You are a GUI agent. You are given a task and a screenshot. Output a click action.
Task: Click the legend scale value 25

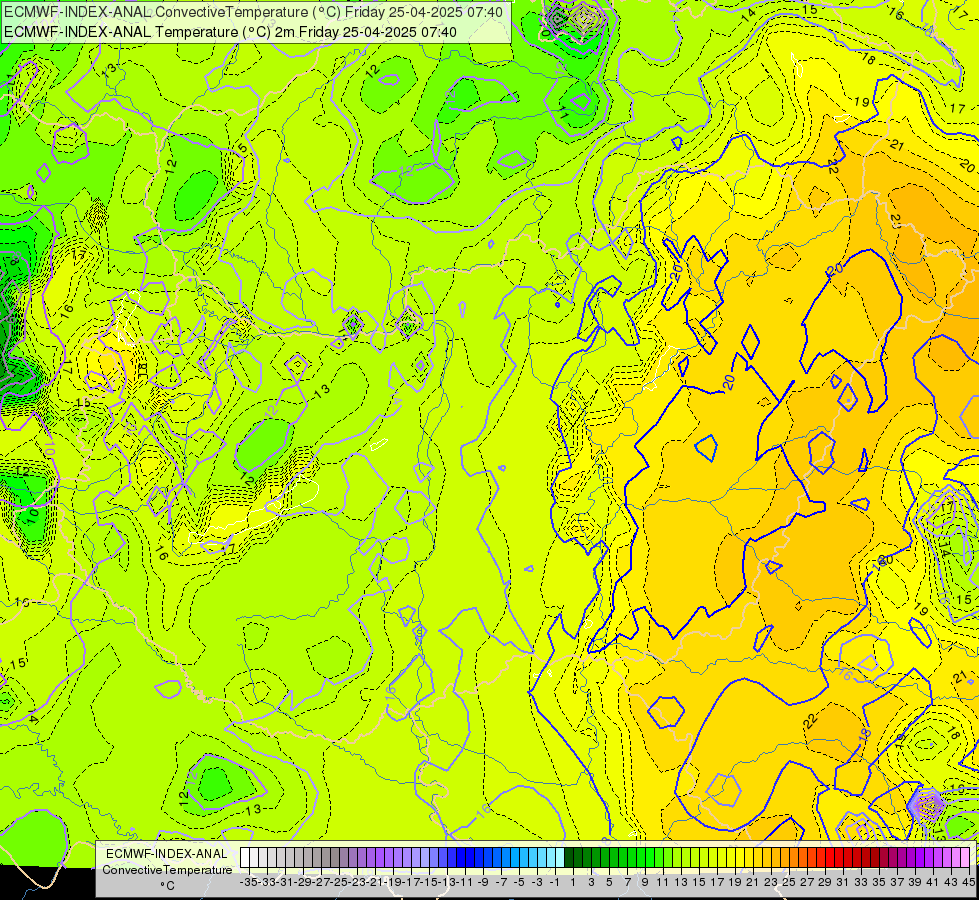pos(788,882)
